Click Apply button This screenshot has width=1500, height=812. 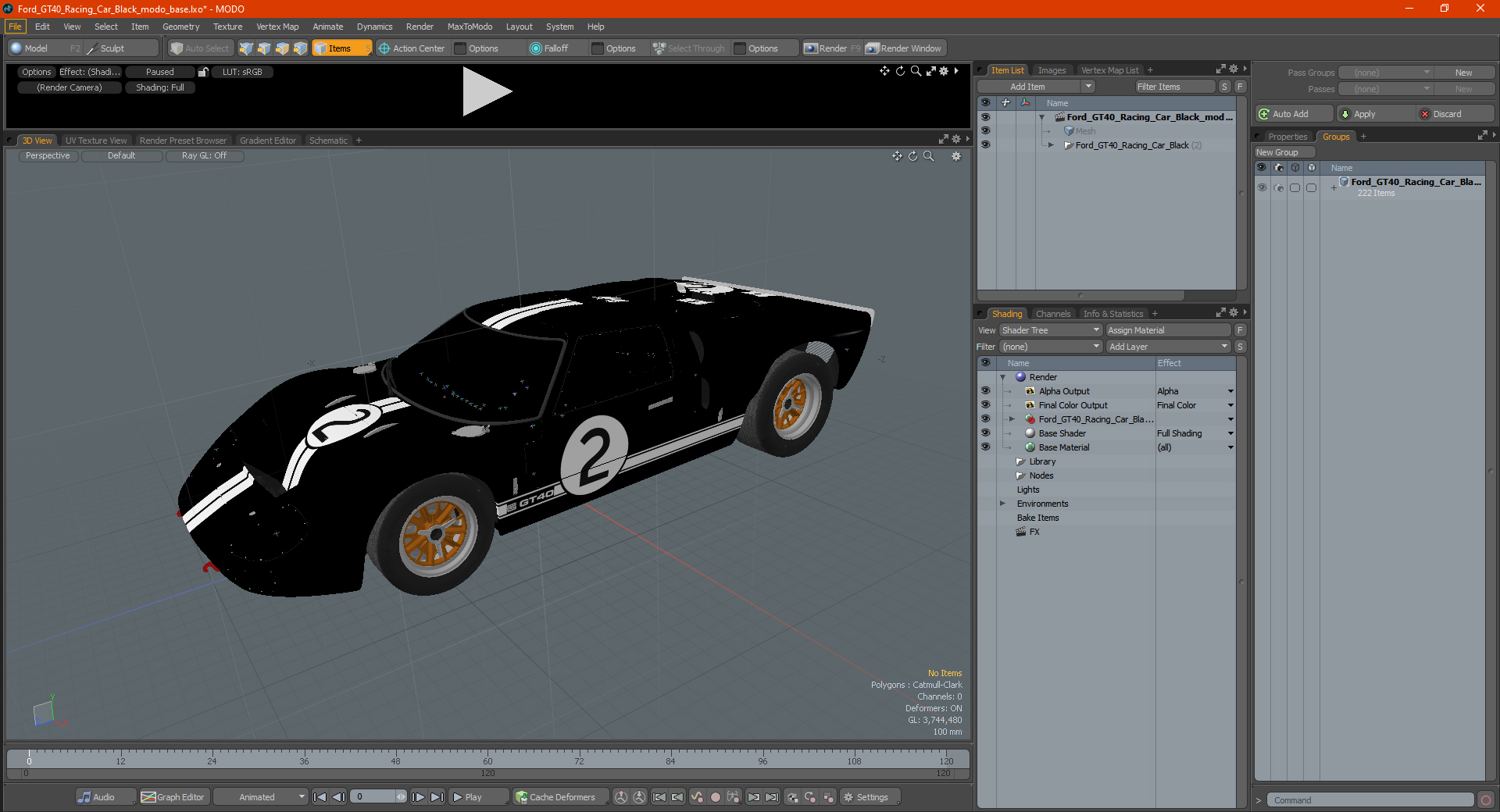click(1377, 114)
